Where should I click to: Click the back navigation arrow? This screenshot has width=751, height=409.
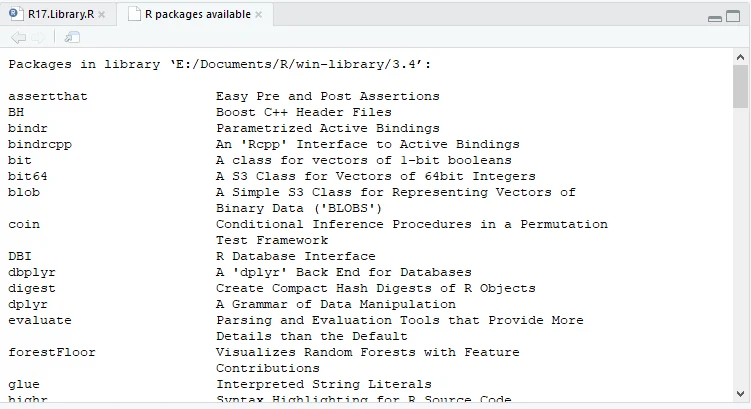[x=17, y=38]
